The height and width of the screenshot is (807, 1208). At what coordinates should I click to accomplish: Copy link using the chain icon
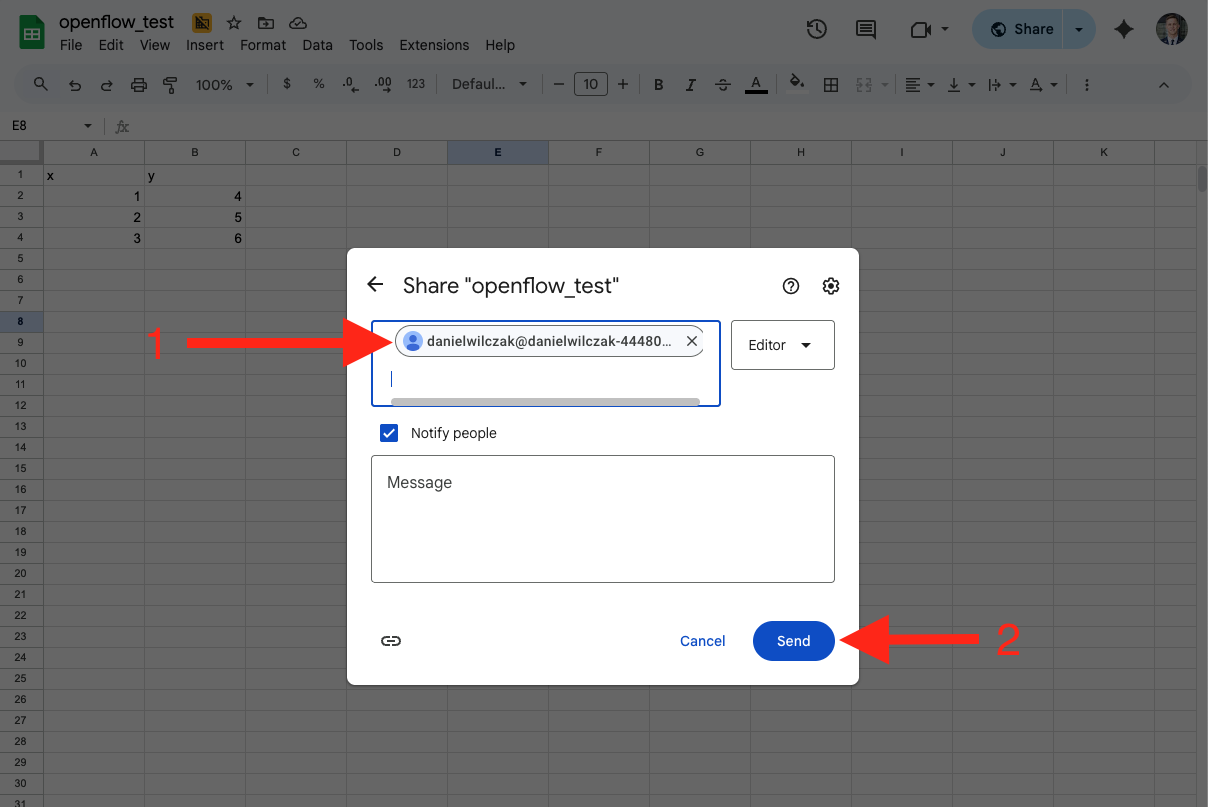(x=391, y=641)
